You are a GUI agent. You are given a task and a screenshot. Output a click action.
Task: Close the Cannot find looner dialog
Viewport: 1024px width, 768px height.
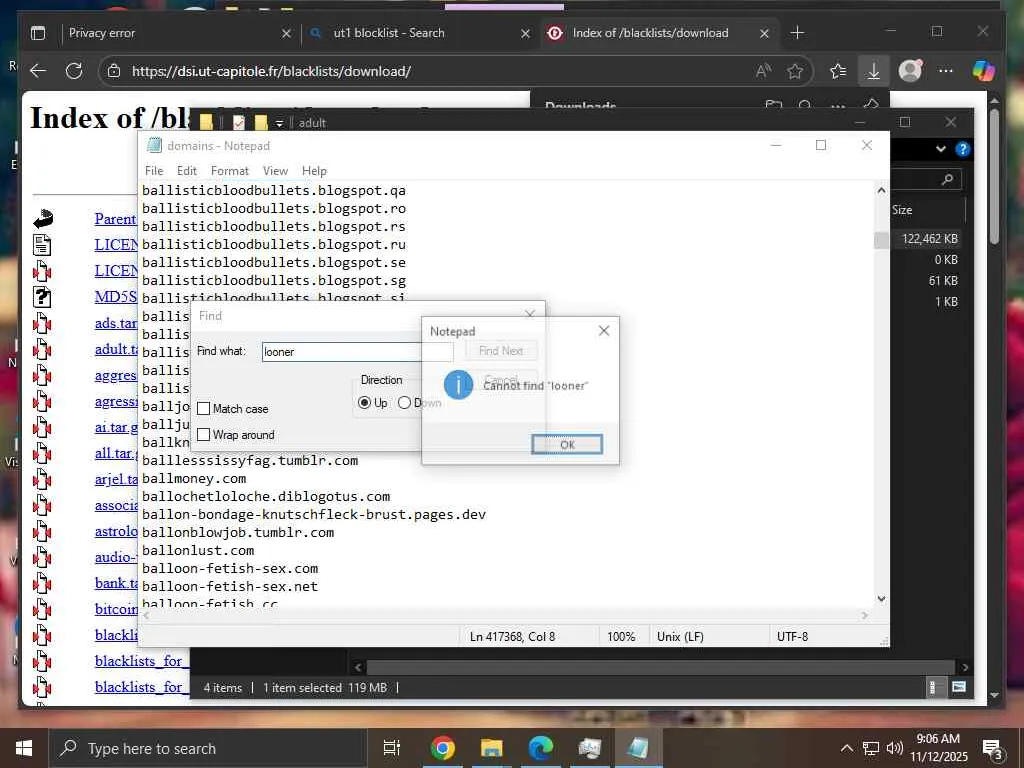604,331
